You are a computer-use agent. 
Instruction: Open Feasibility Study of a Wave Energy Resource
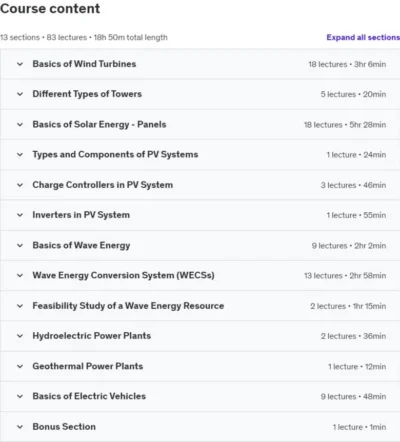pos(128,306)
